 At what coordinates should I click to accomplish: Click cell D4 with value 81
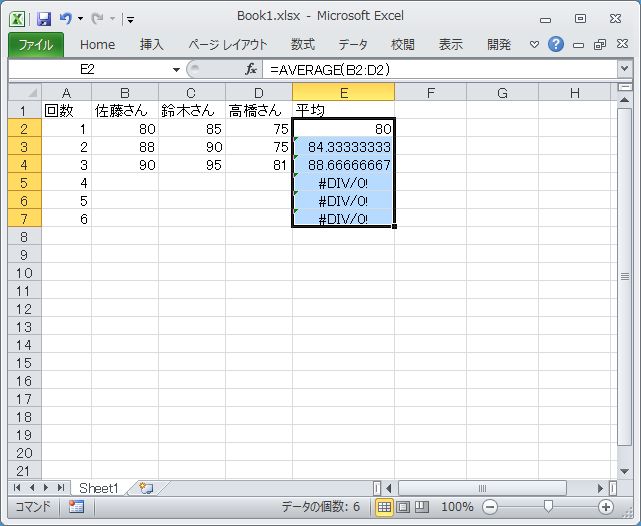point(259,164)
